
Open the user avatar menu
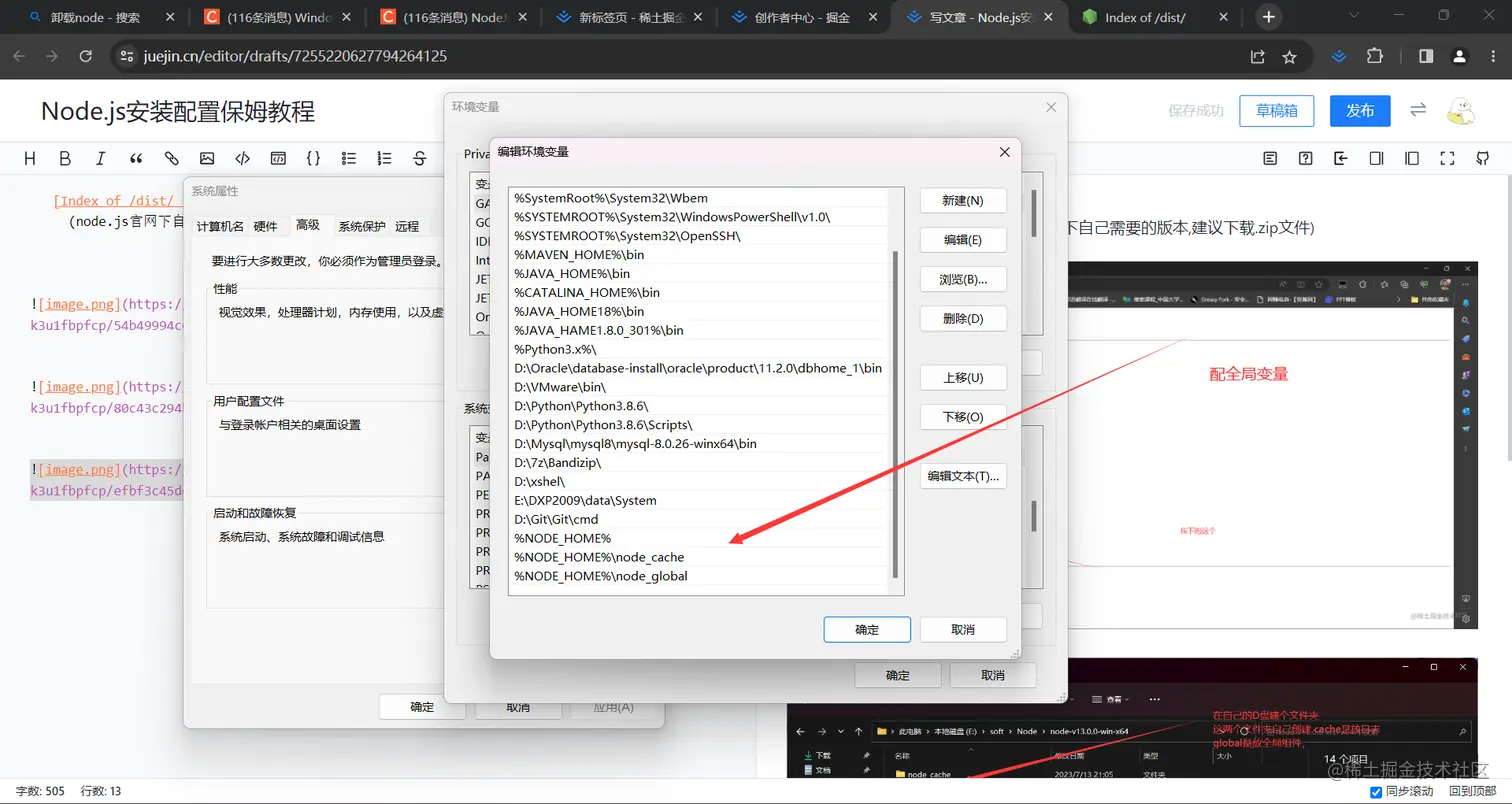click(x=1462, y=110)
